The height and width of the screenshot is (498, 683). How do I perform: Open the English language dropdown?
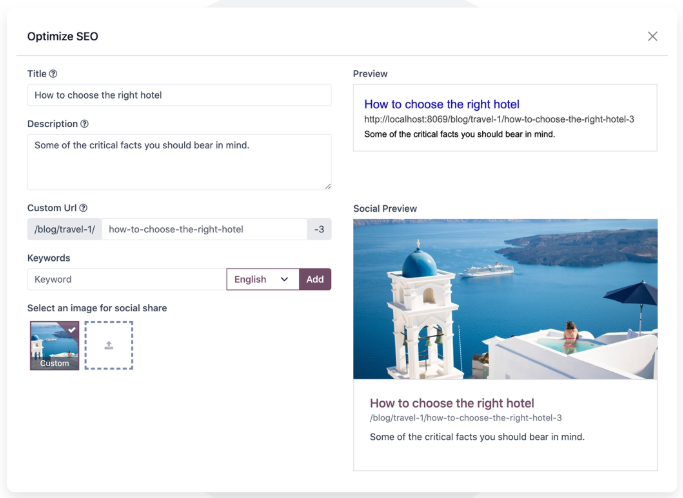coord(262,280)
